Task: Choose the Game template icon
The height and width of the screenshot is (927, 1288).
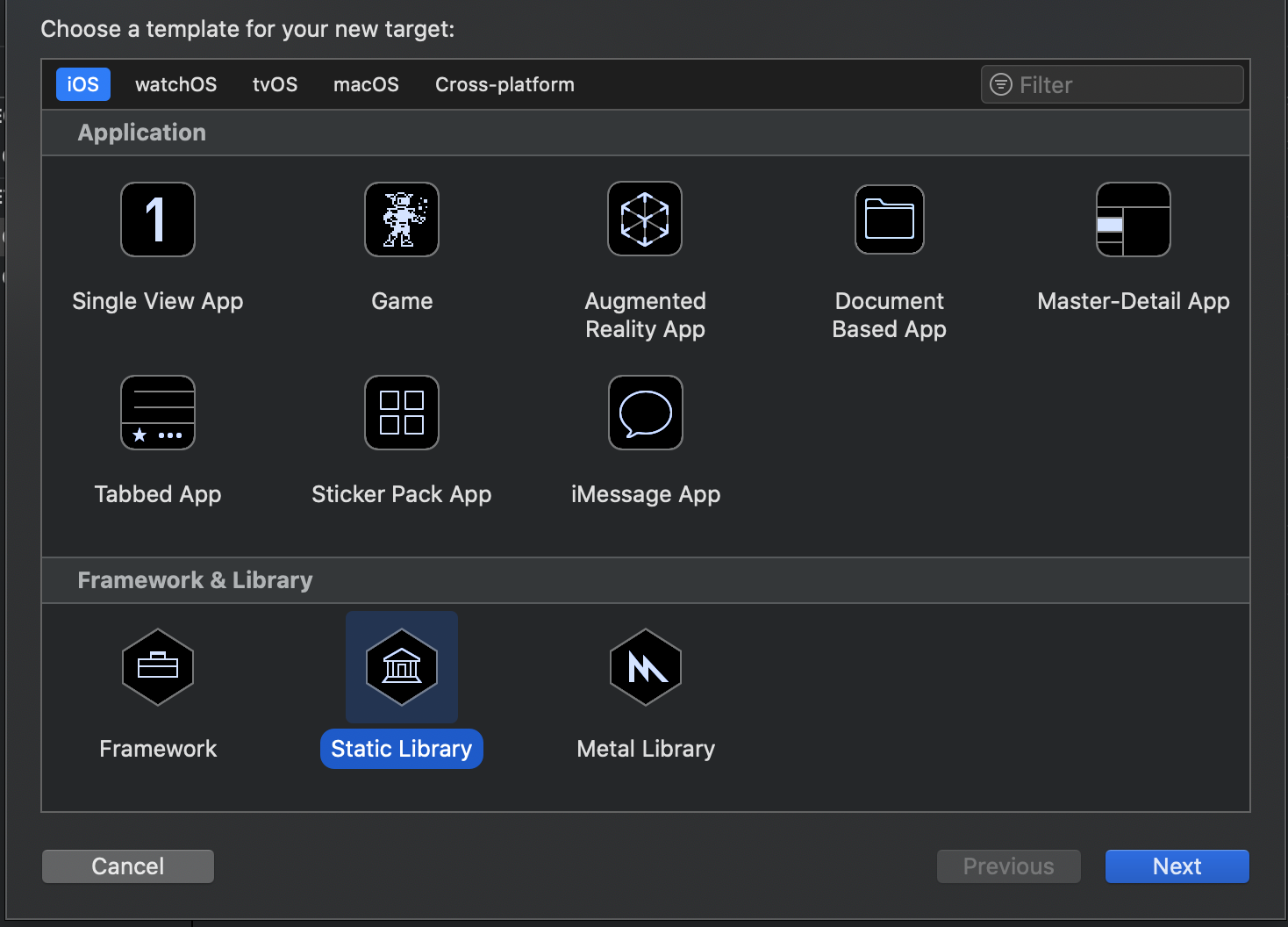Action: (402, 219)
